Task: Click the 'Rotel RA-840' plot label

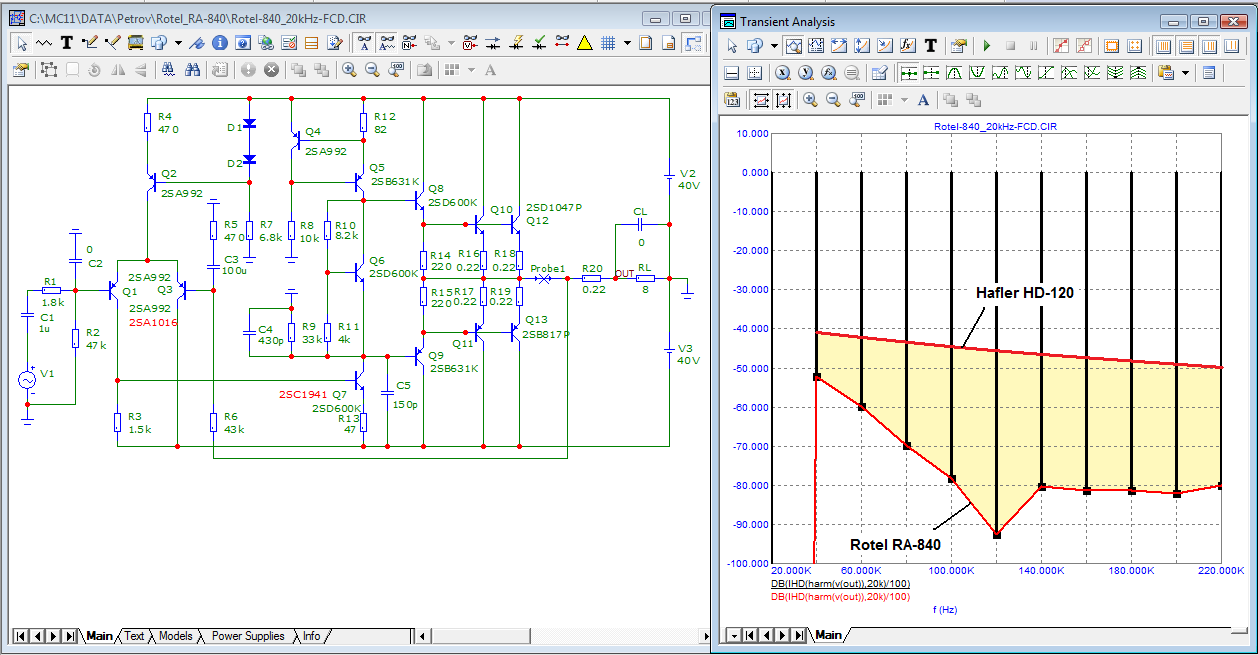Action: tap(896, 545)
